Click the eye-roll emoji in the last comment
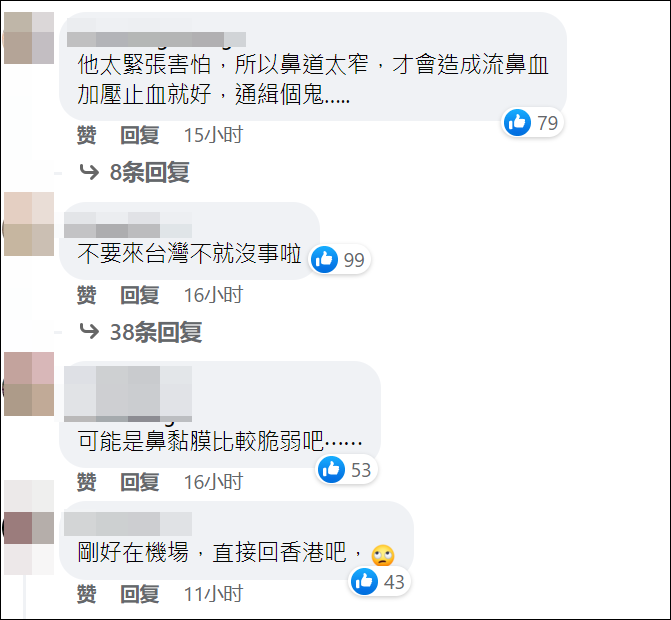671x620 pixels. (x=383, y=555)
